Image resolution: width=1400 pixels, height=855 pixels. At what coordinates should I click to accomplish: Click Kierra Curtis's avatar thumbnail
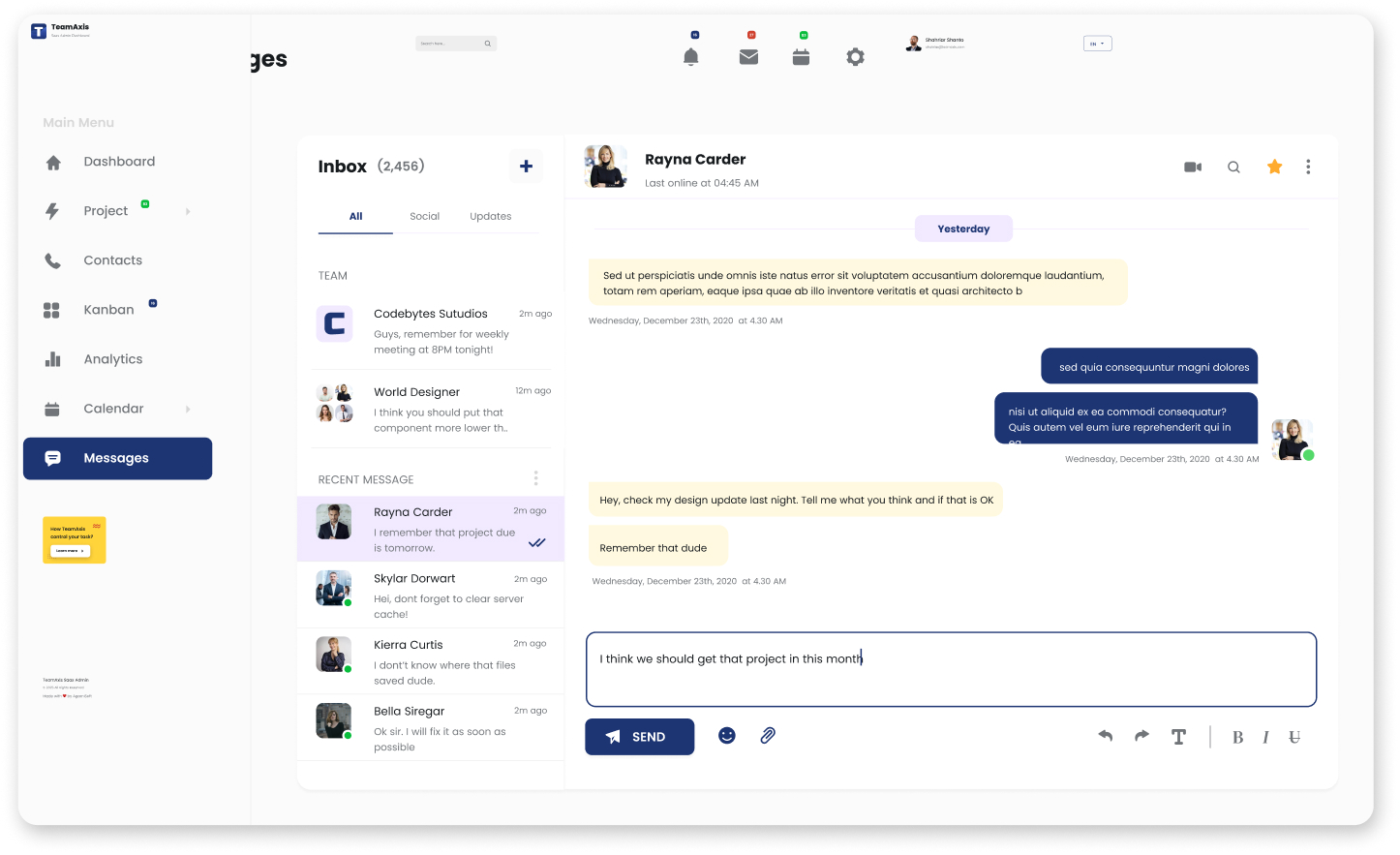[334, 654]
